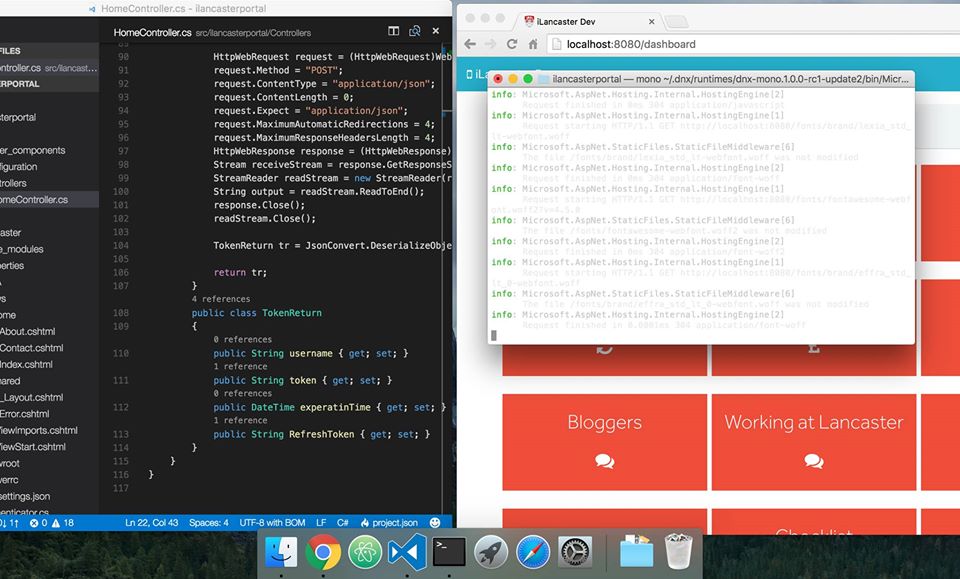Switch LF line ending setting
The image size is (960, 579).
[x=321, y=522]
